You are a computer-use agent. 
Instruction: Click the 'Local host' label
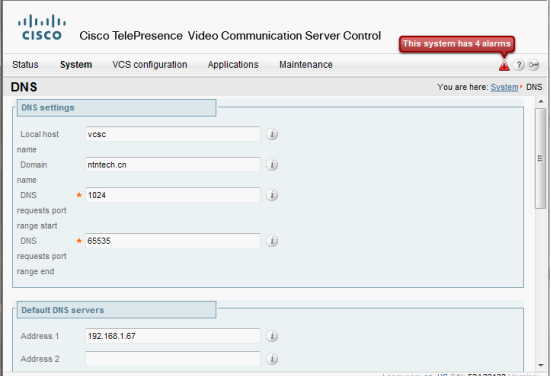pyautogui.click(x=39, y=134)
